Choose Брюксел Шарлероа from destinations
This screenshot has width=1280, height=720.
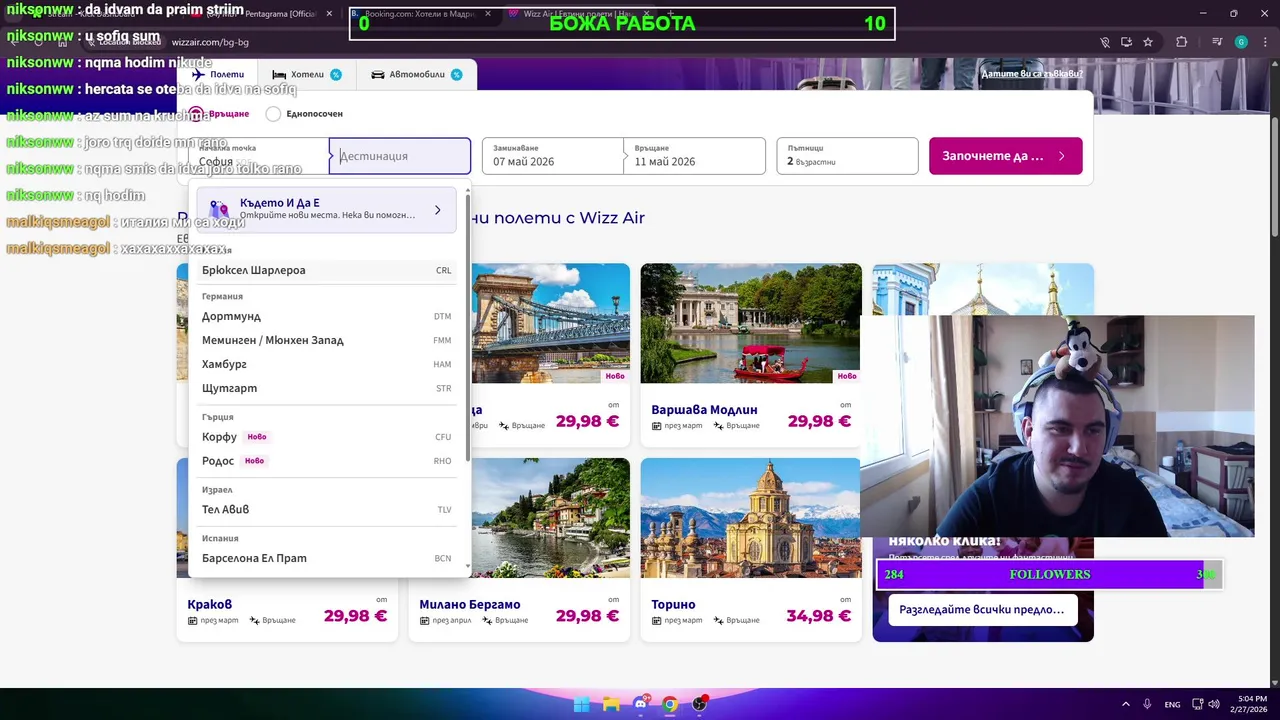[x=327, y=270]
